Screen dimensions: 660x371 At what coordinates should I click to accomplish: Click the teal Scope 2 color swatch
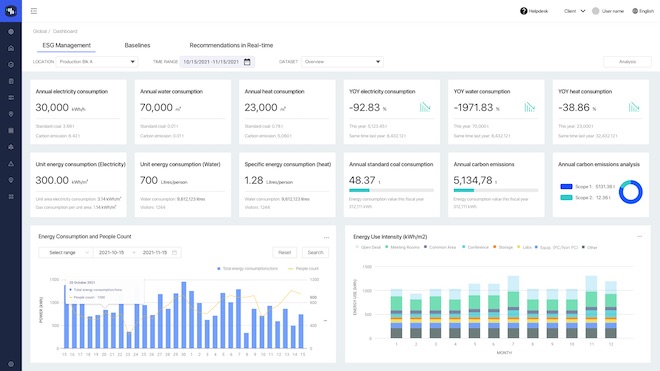pyautogui.click(x=566, y=198)
